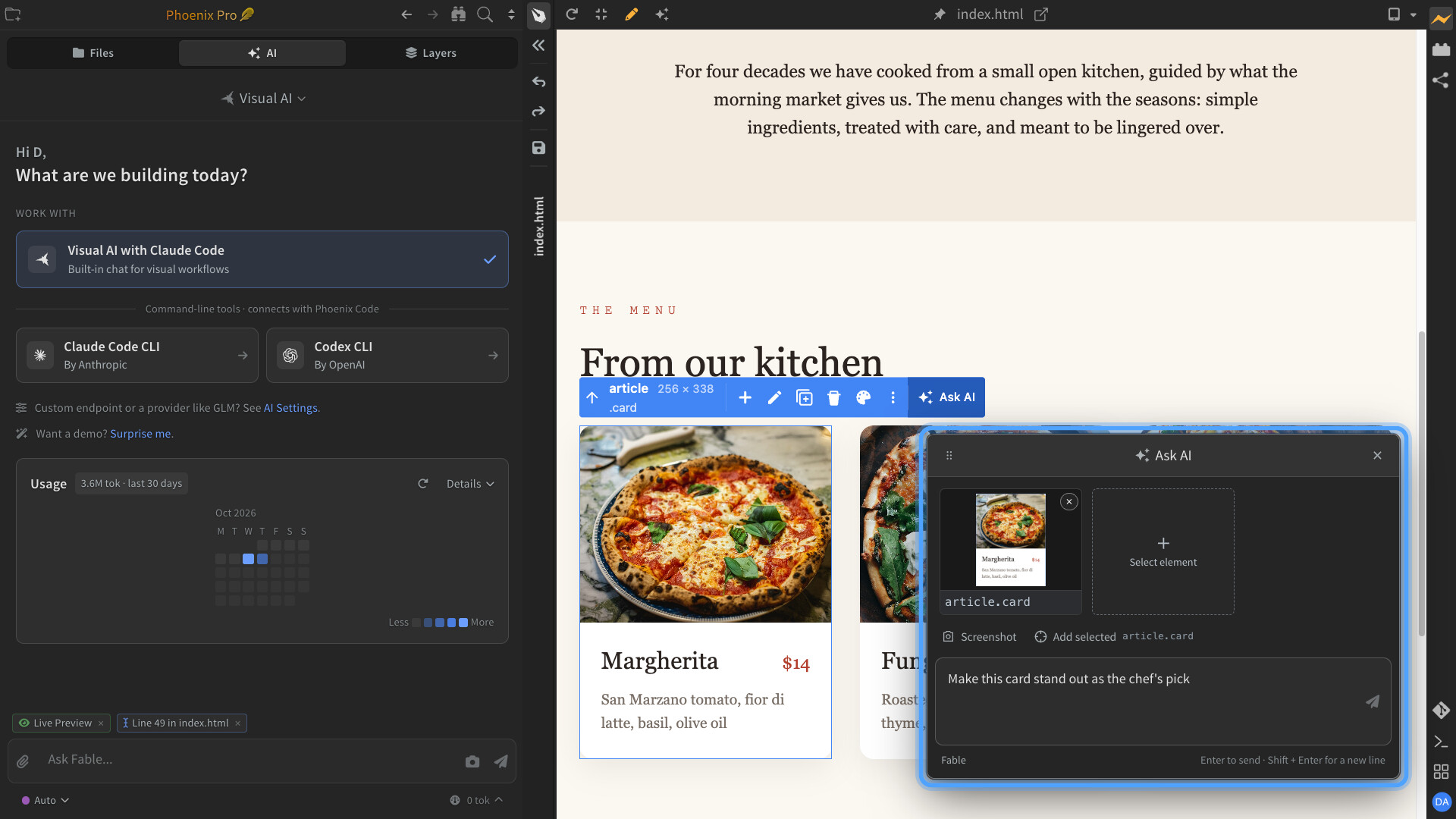Open the binoculars find-in-files icon

458,14
